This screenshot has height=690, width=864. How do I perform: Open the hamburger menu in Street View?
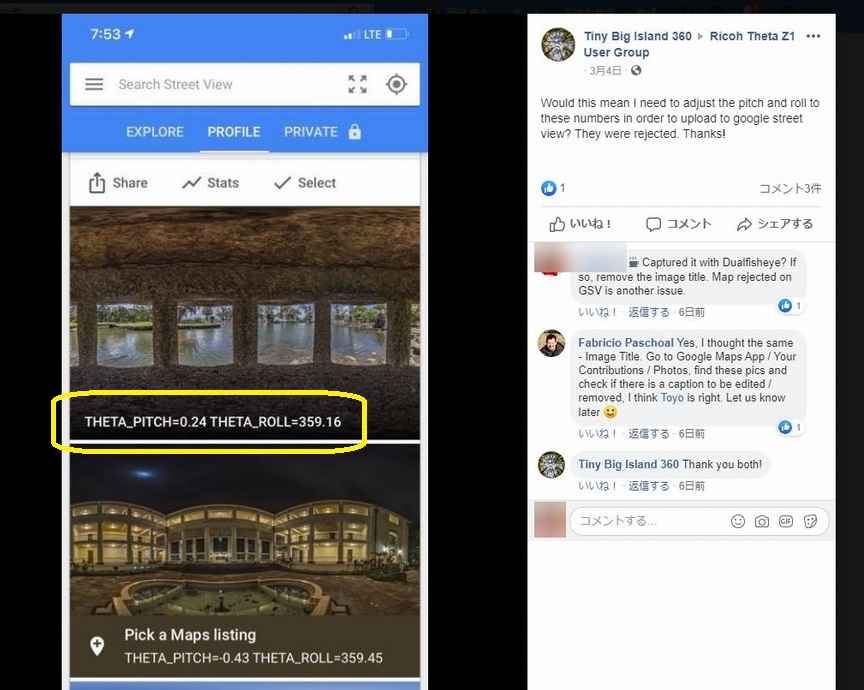pos(94,84)
